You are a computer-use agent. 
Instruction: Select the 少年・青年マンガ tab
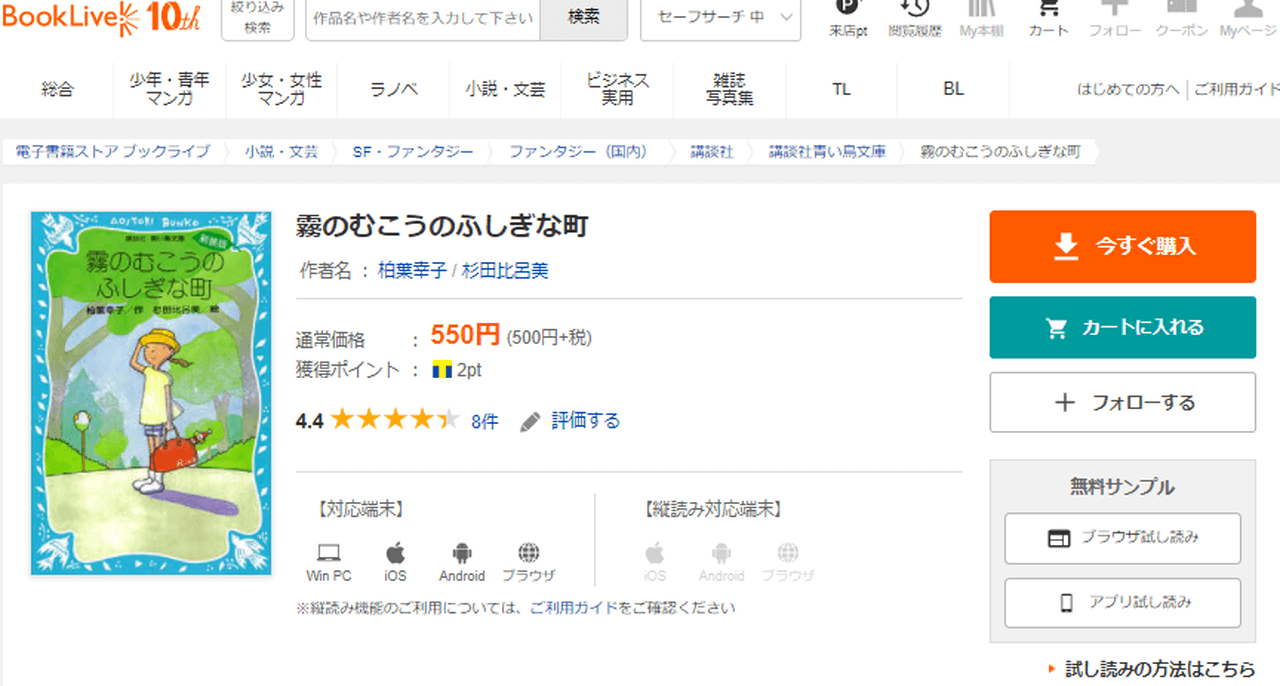click(169, 89)
